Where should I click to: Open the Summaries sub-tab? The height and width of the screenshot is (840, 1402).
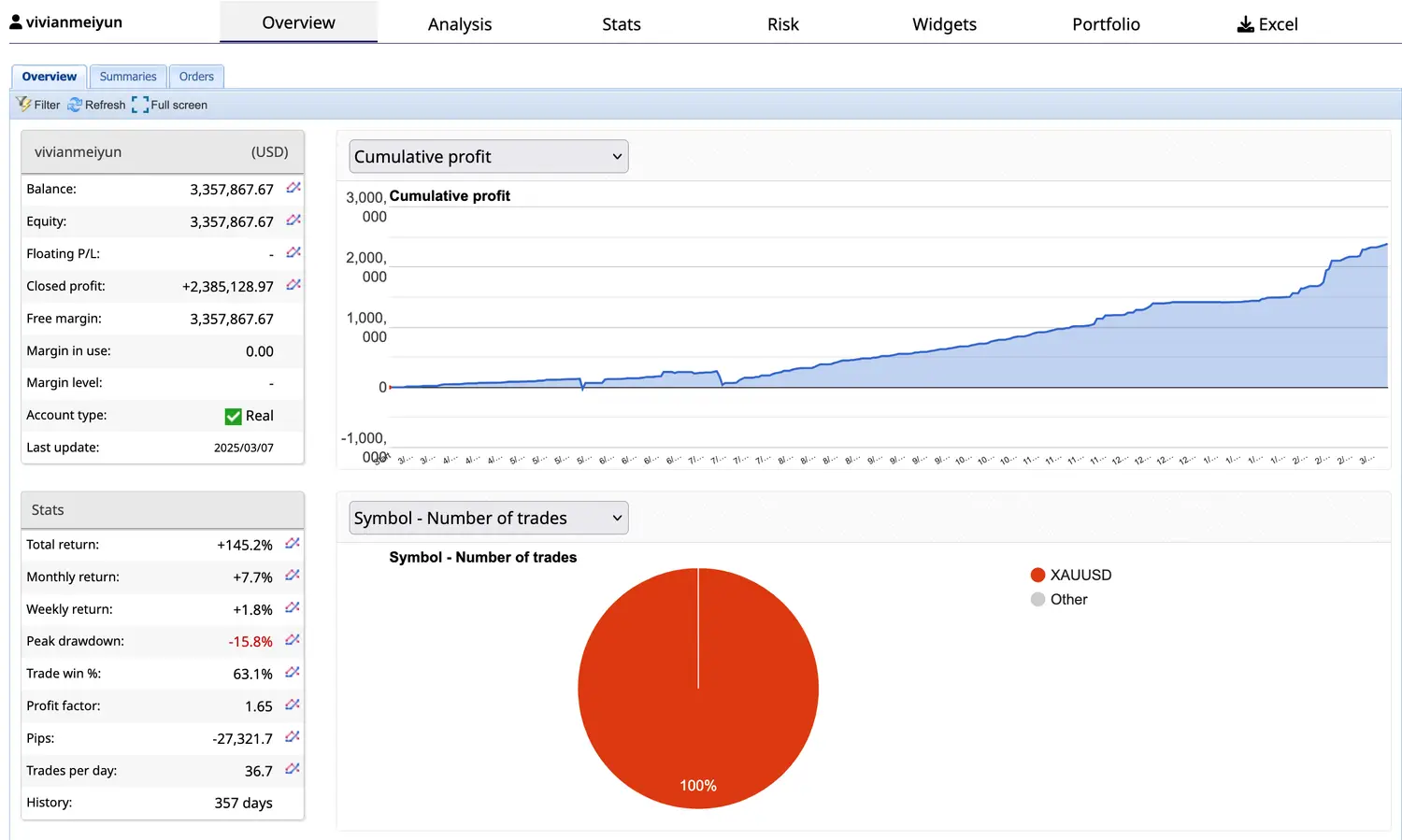point(128,77)
